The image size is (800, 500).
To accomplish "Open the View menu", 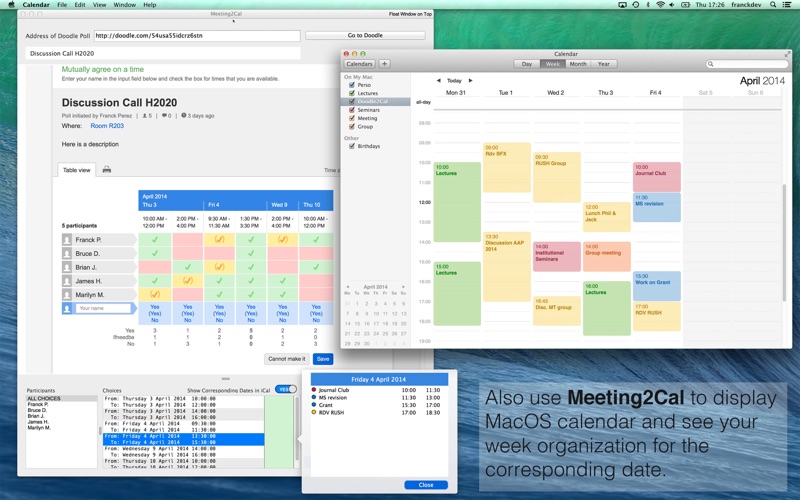I will pos(99,5).
